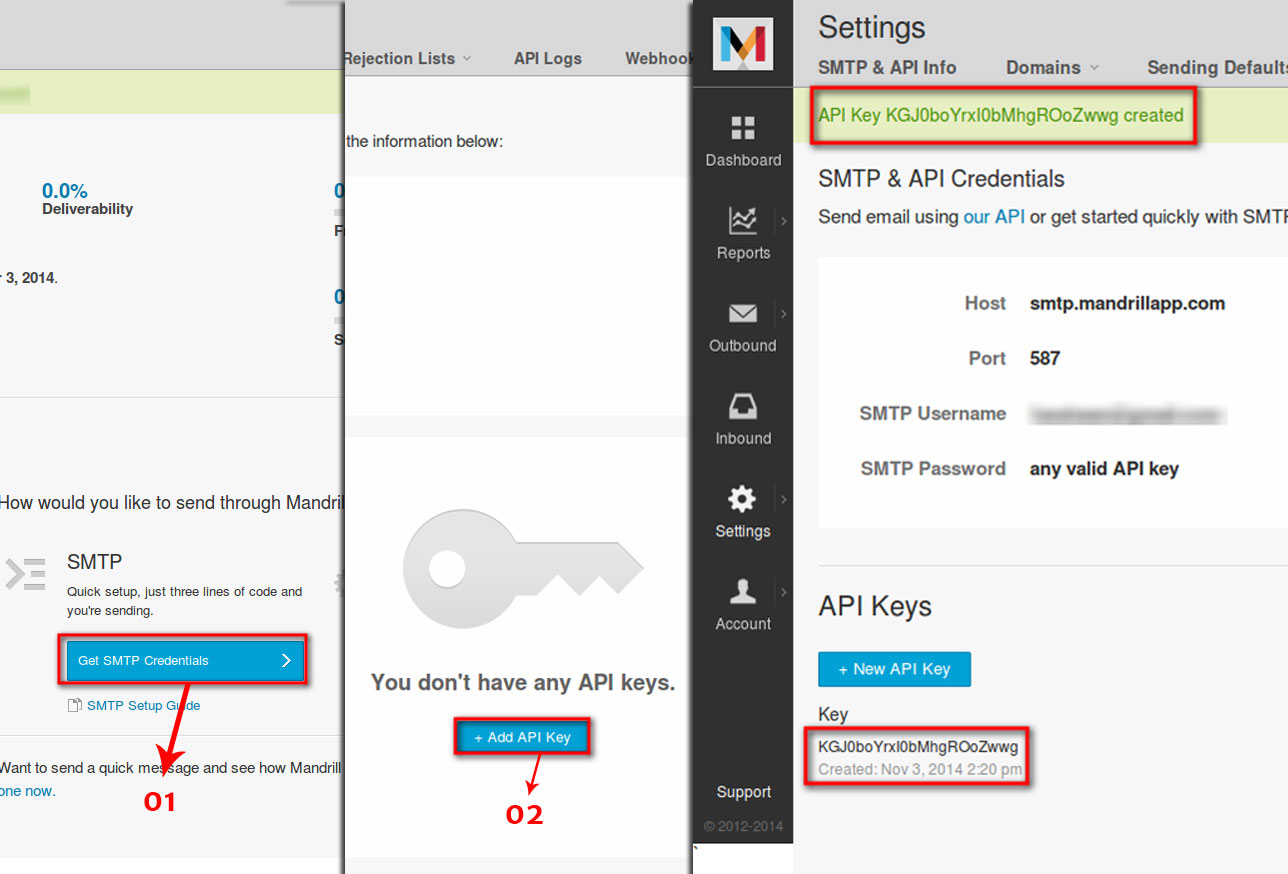The width and height of the screenshot is (1288, 874).
Task: Open the Webhooks tab
Action: pyautogui.click(x=658, y=58)
